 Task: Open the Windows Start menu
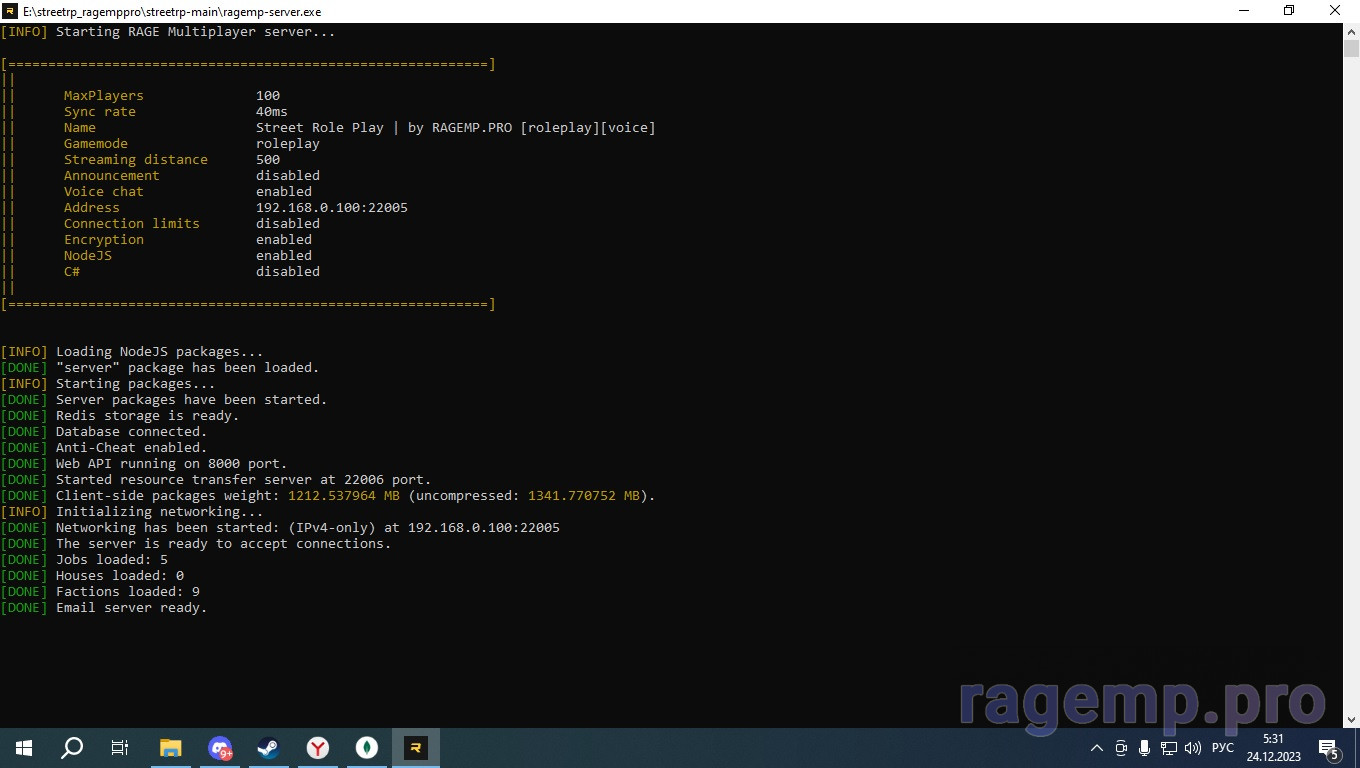click(24, 748)
